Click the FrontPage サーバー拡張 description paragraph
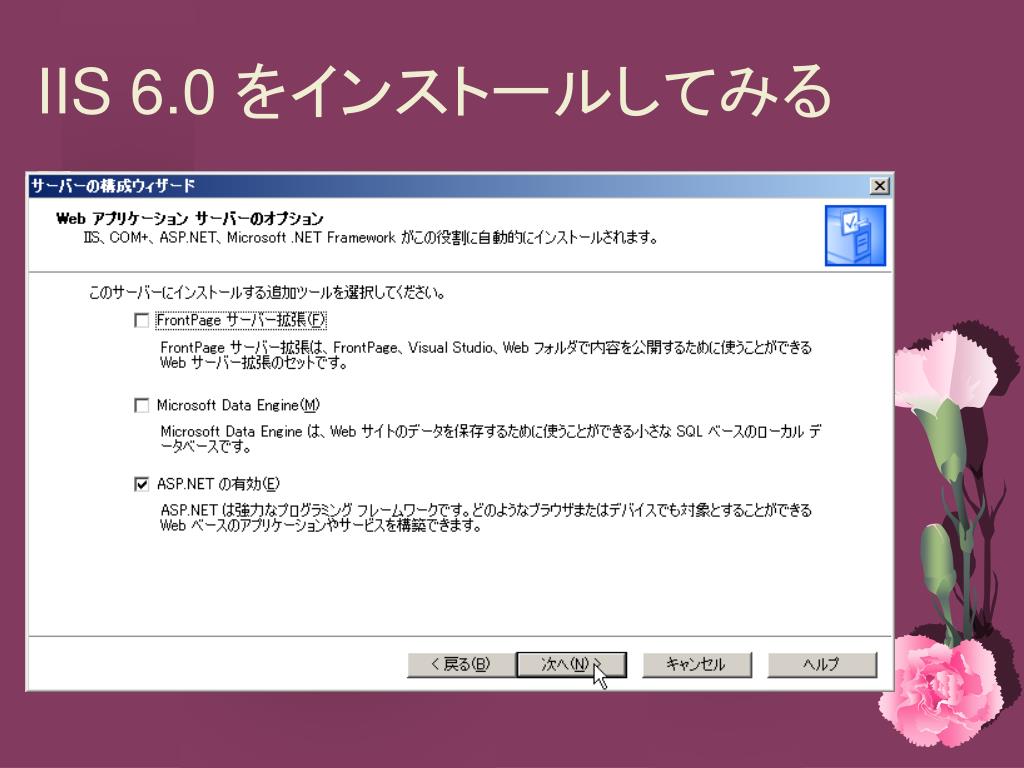 [x=486, y=355]
